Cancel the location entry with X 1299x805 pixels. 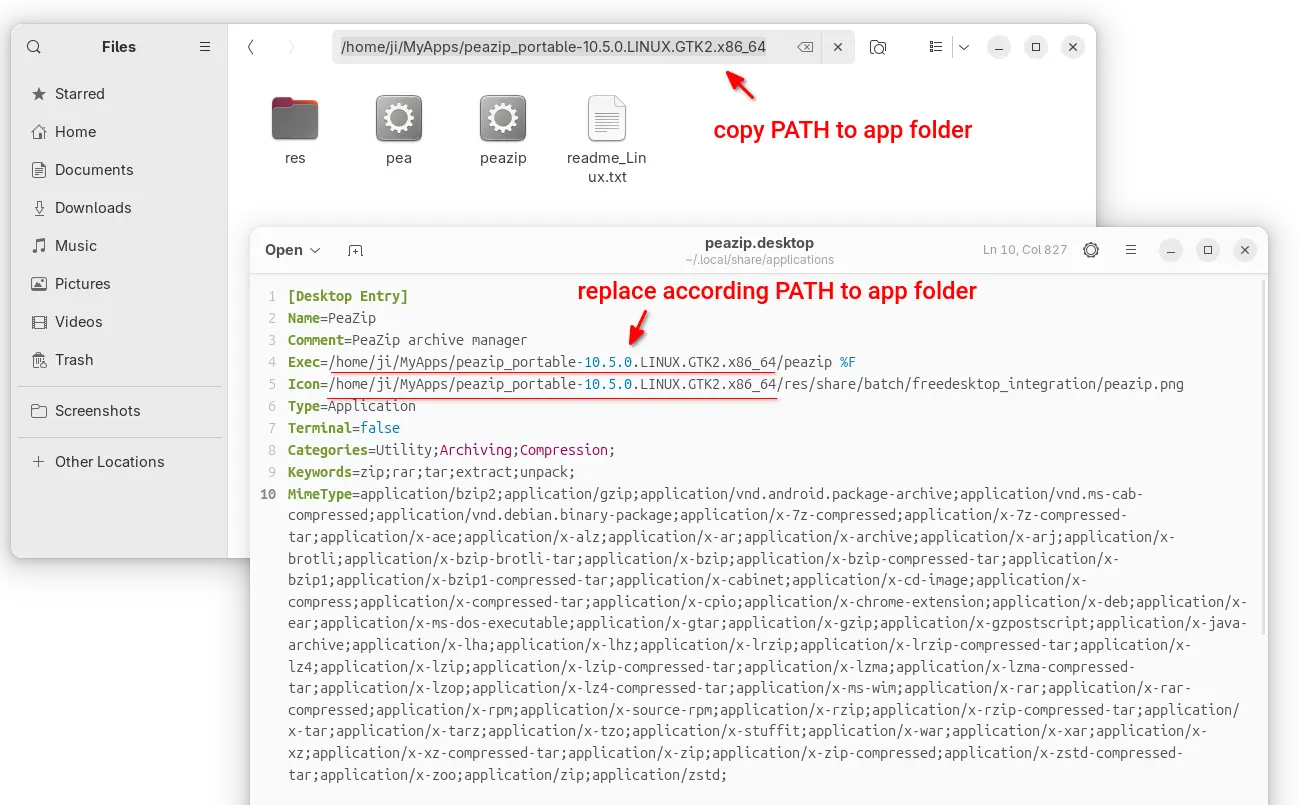(x=838, y=47)
